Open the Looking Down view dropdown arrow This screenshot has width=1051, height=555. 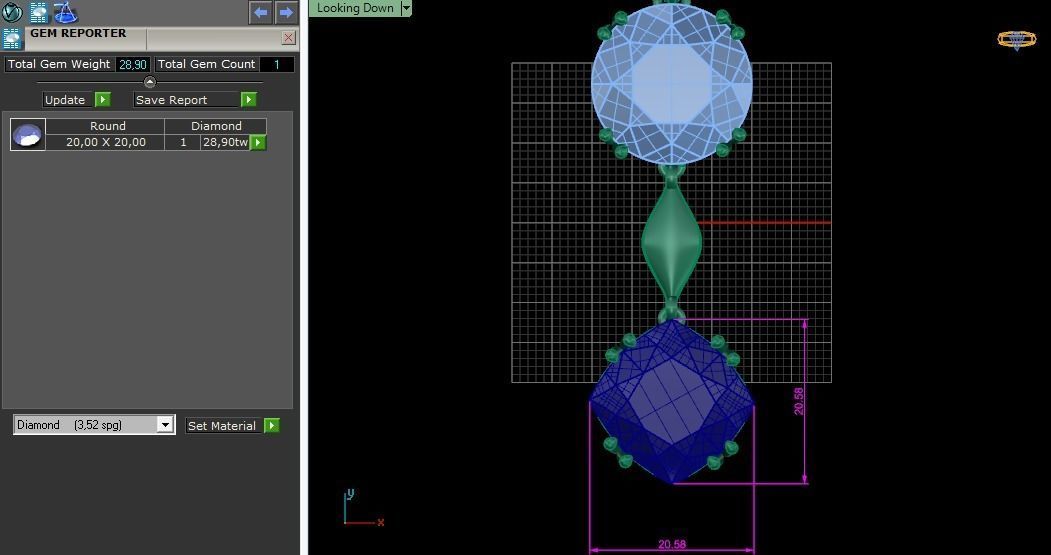[x=406, y=8]
